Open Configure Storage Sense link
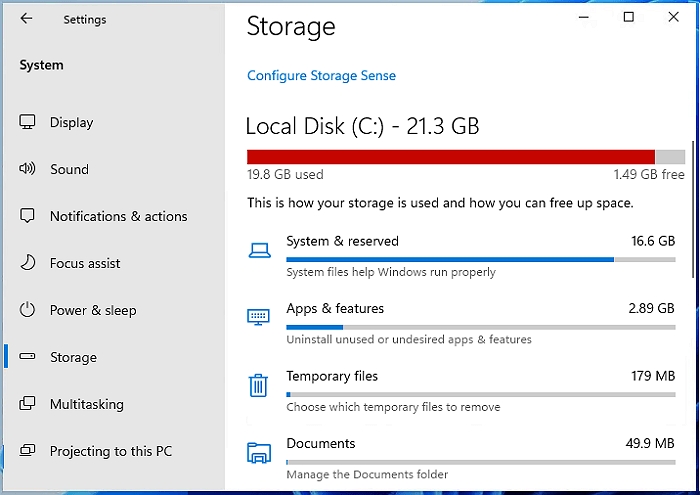The height and width of the screenshot is (495, 700). tap(321, 75)
